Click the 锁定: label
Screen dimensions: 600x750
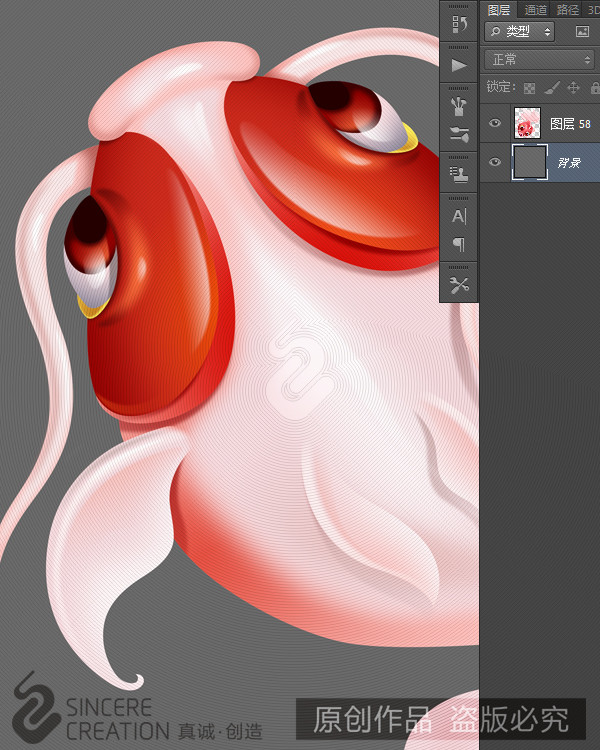(x=501, y=87)
